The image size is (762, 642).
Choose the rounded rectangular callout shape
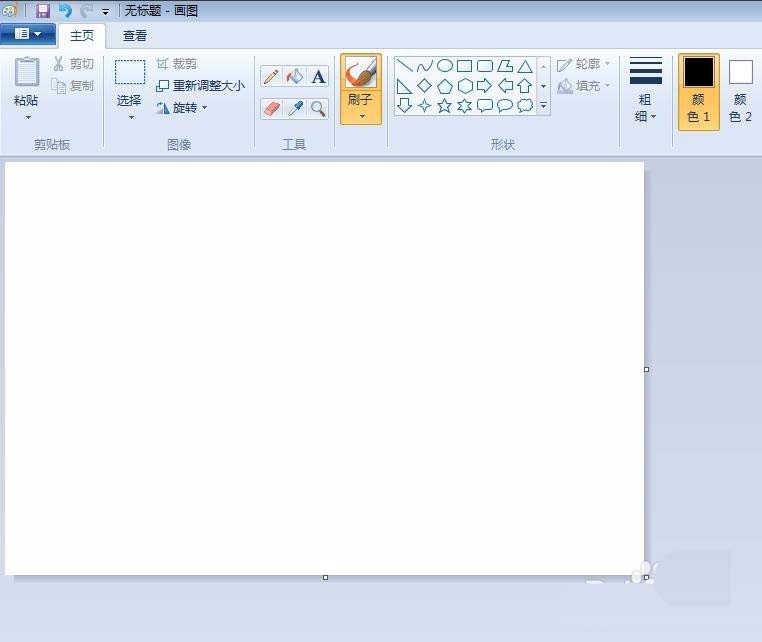click(485, 105)
